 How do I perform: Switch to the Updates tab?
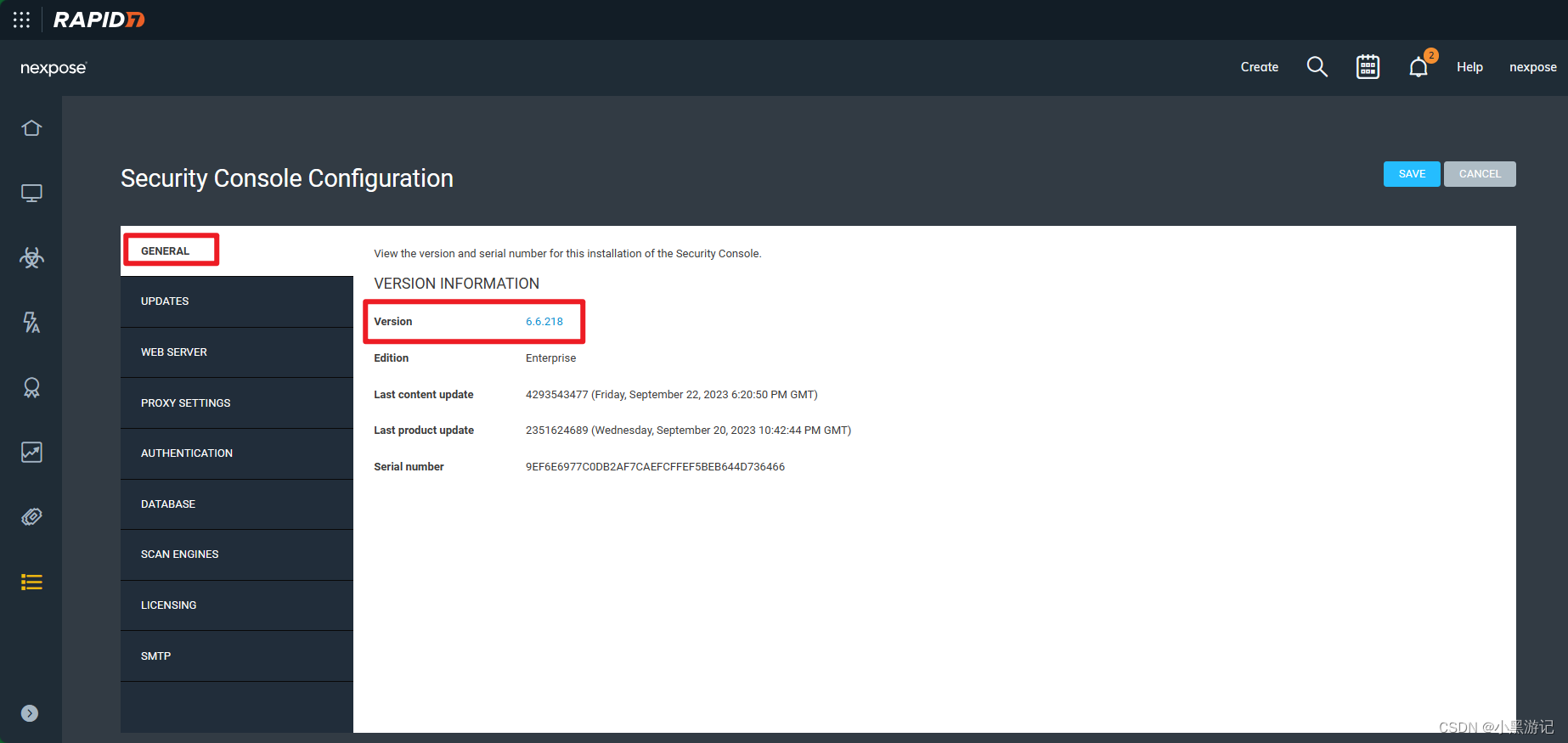tap(237, 301)
